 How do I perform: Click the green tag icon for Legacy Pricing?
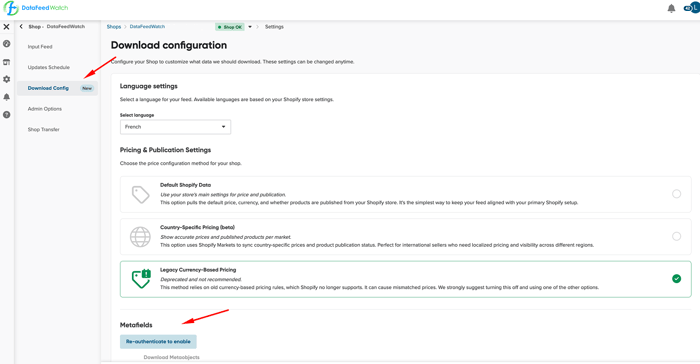point(141,279)
